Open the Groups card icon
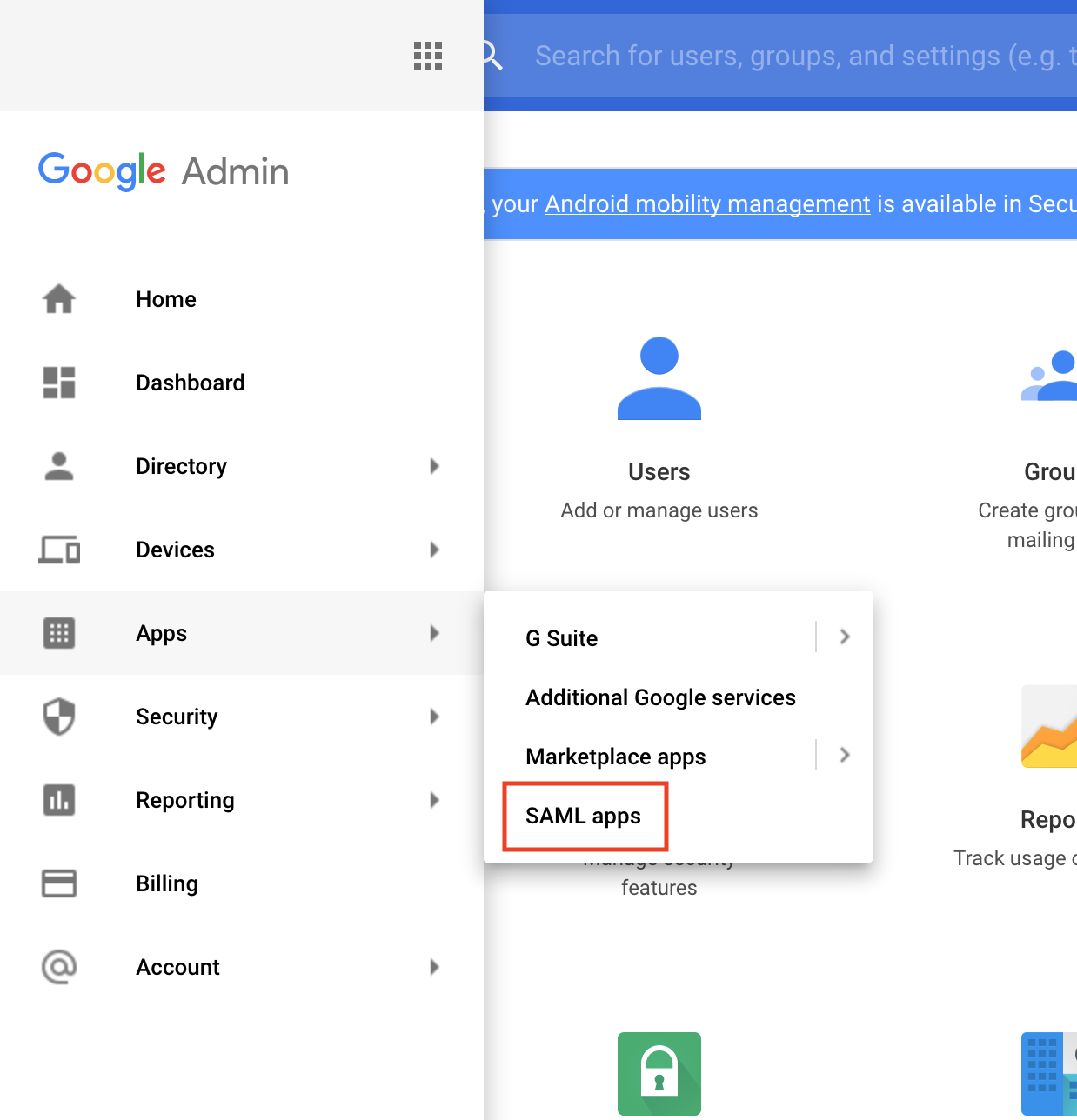1077x1120 pixels. pyautogui.click(x=1049, y=376)
